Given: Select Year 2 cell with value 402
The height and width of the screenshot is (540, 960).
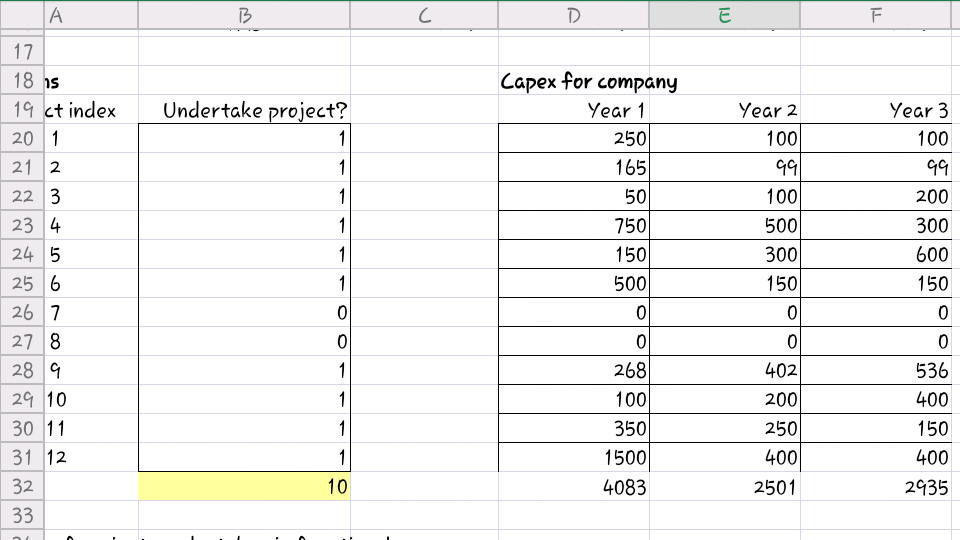Looking at the screenshot, I should click(x=724, y=370).
